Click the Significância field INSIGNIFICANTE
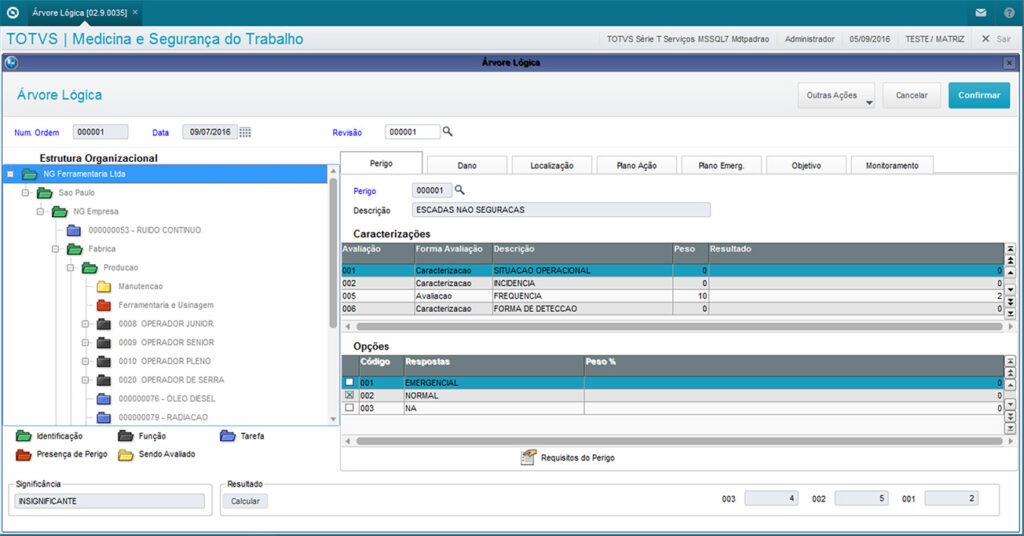The image size is (1024, 536). pos(109,501)
